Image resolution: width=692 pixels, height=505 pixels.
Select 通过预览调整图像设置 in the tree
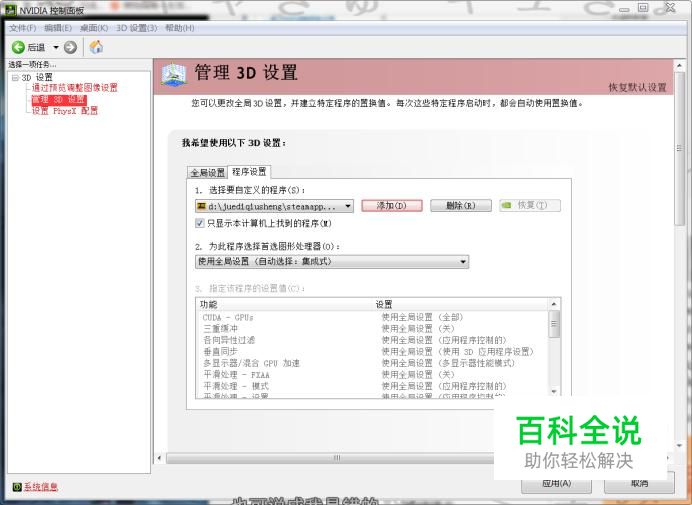75,87
